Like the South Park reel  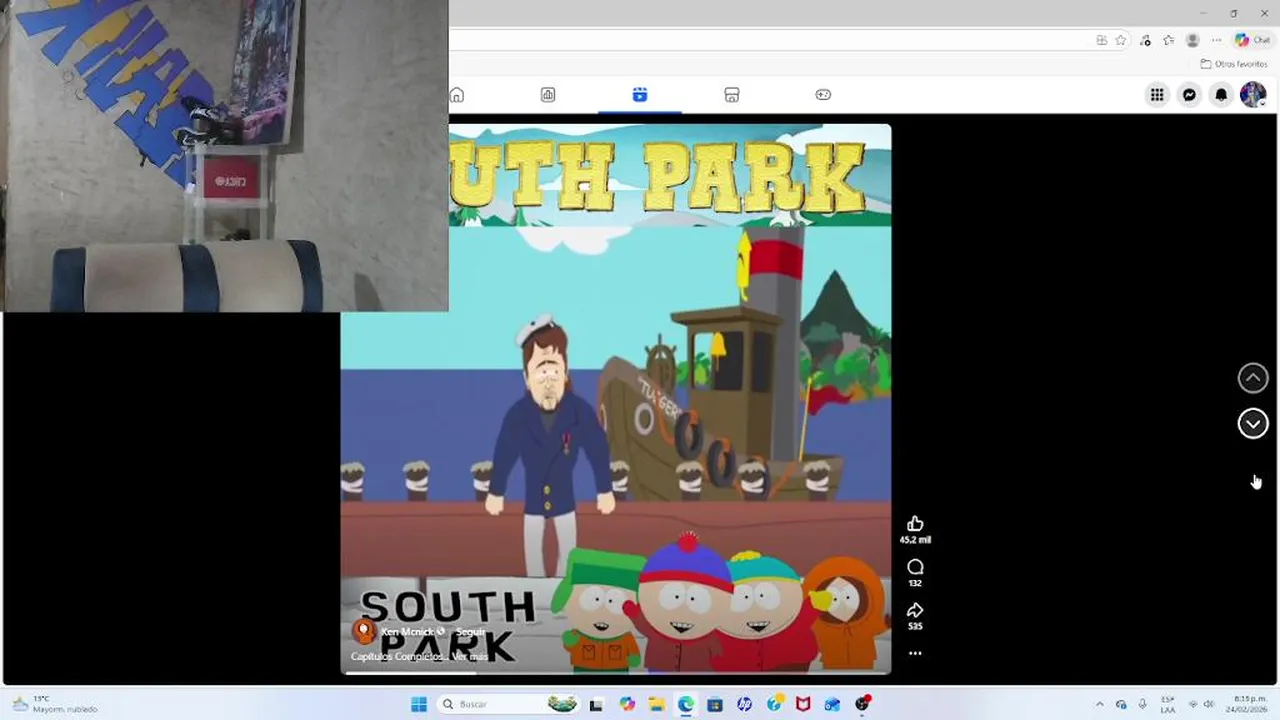point(915,524)
